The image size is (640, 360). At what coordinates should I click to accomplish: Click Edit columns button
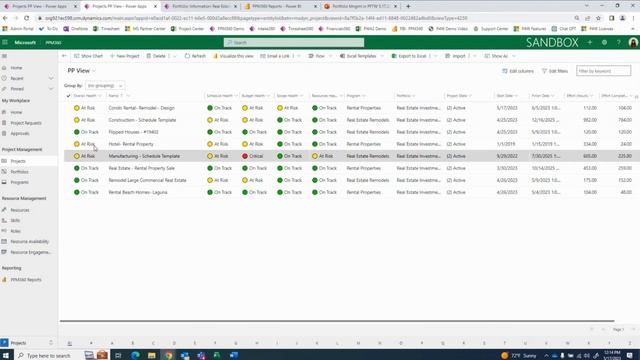coord(518,71)
